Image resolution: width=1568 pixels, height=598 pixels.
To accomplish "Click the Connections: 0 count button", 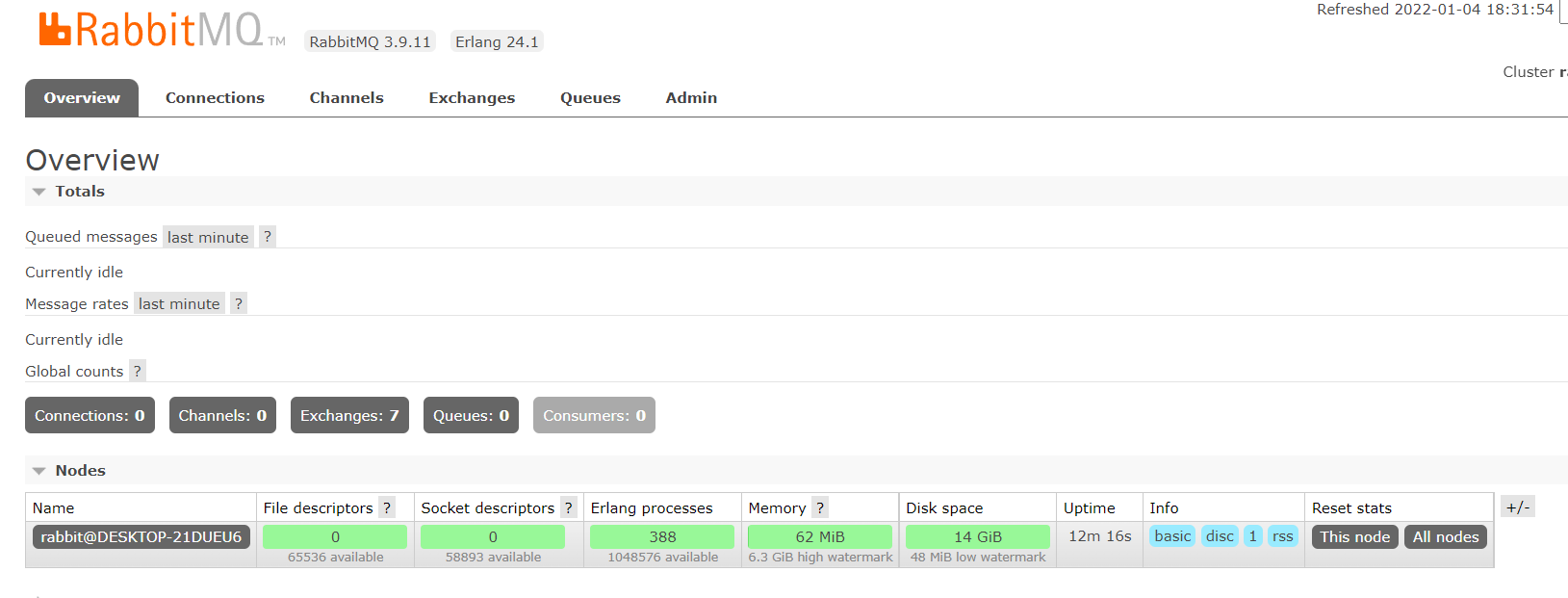I will (x=90, y=416).
